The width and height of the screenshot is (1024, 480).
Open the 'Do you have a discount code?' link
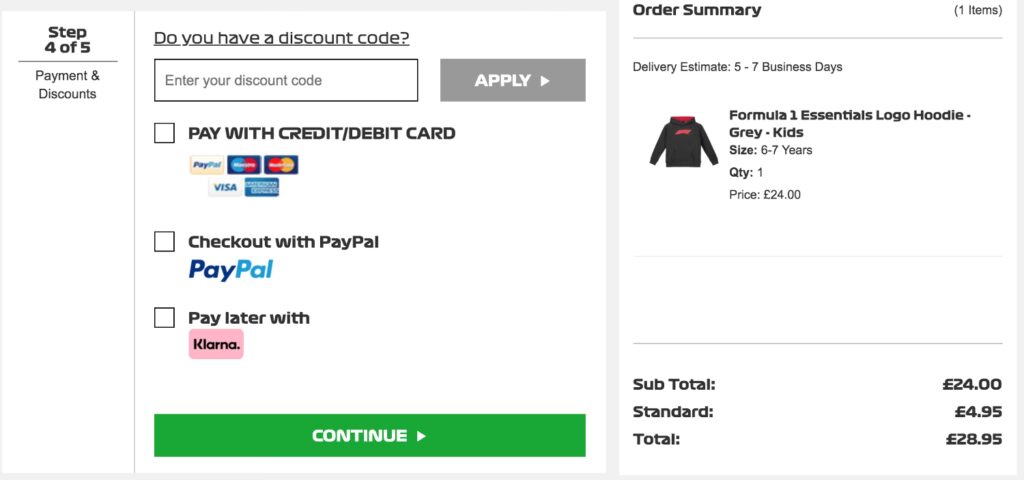click(281, 38)
